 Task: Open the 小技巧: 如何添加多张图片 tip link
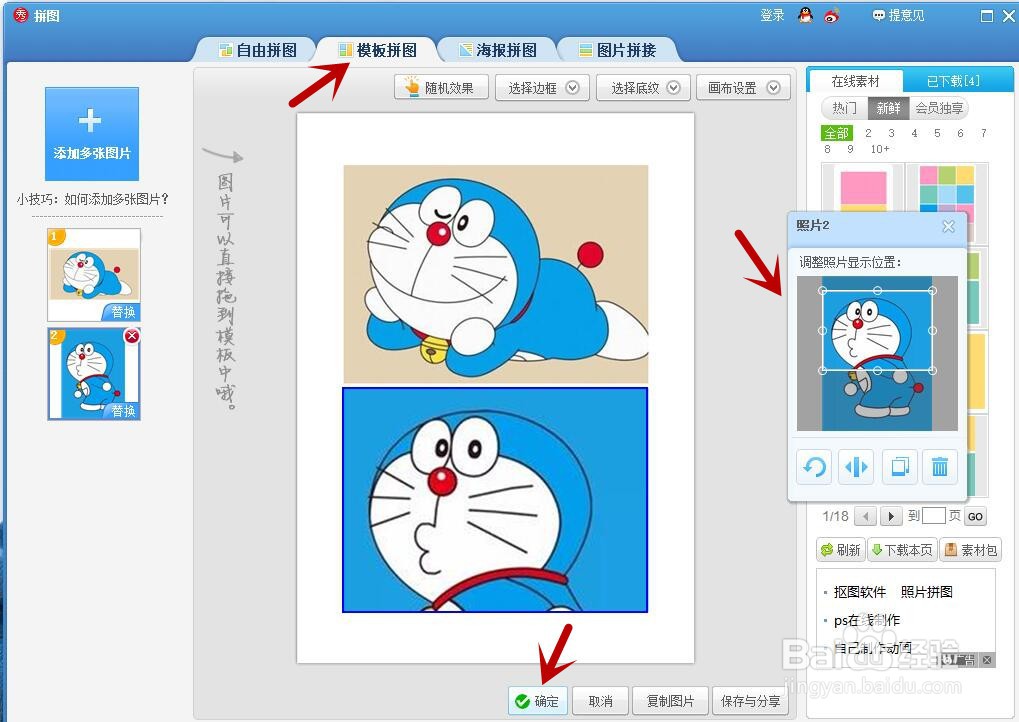coord(93,199)
